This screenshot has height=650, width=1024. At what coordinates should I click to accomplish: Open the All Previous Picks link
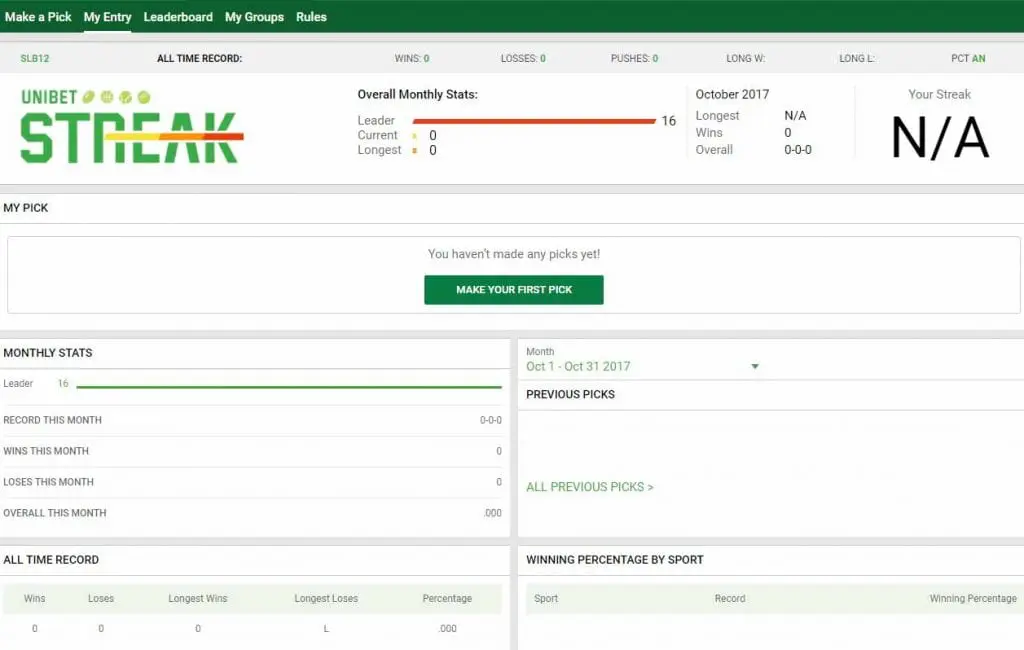pyautogui.click(x=589, y=487)
